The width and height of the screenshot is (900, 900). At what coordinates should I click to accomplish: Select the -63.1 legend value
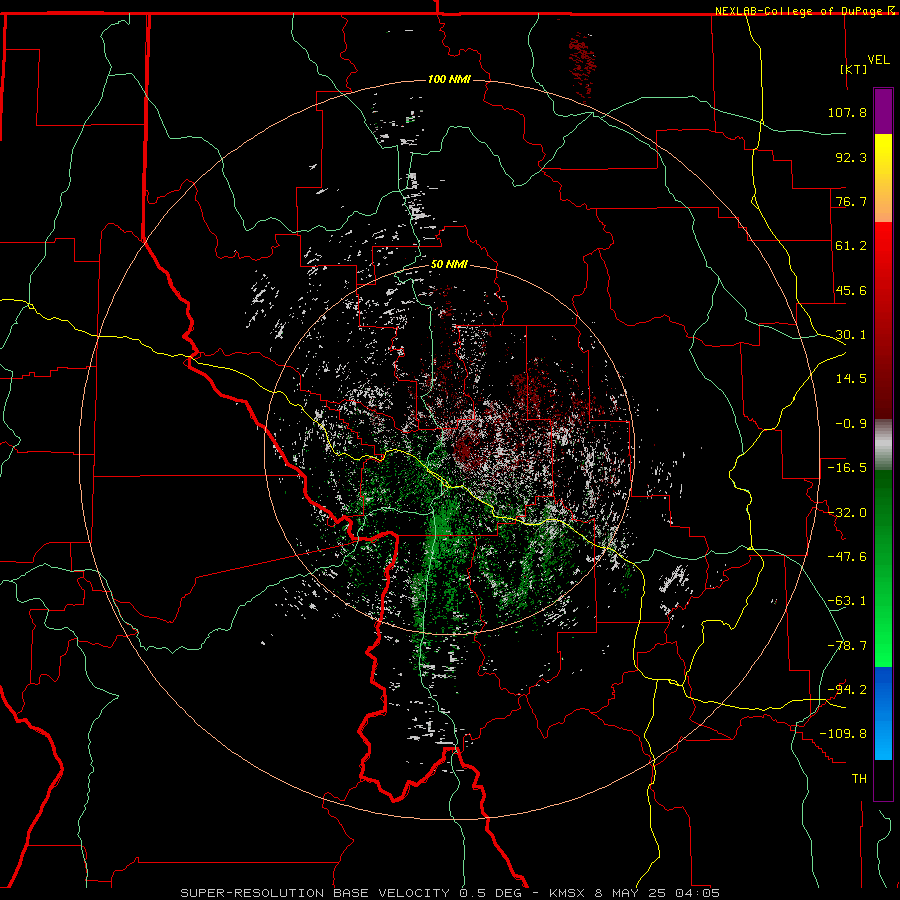tap(847, 601)
